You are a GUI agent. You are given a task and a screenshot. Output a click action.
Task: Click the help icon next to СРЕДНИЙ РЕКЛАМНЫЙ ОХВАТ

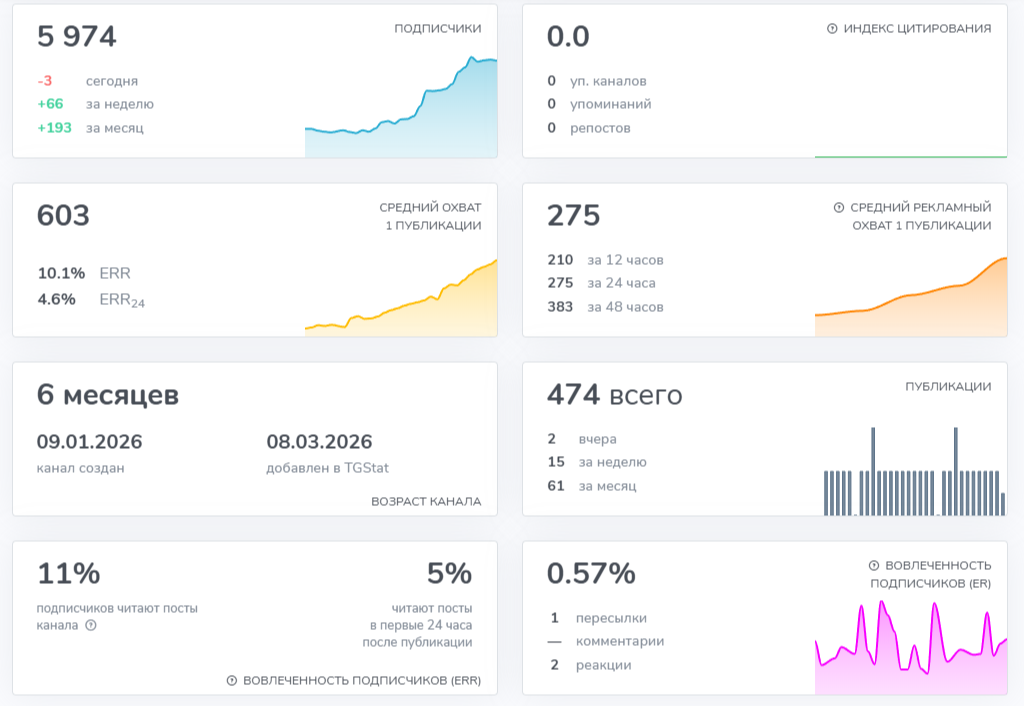[839, 208]
